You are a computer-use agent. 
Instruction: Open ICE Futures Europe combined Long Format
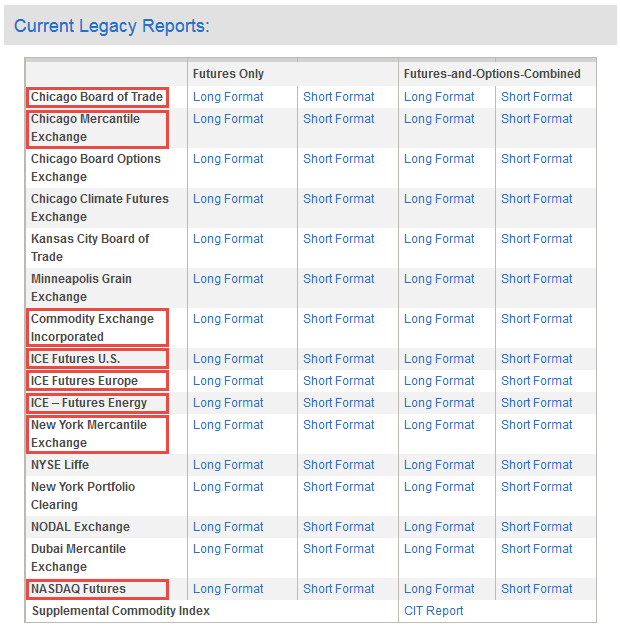(439, 381)
